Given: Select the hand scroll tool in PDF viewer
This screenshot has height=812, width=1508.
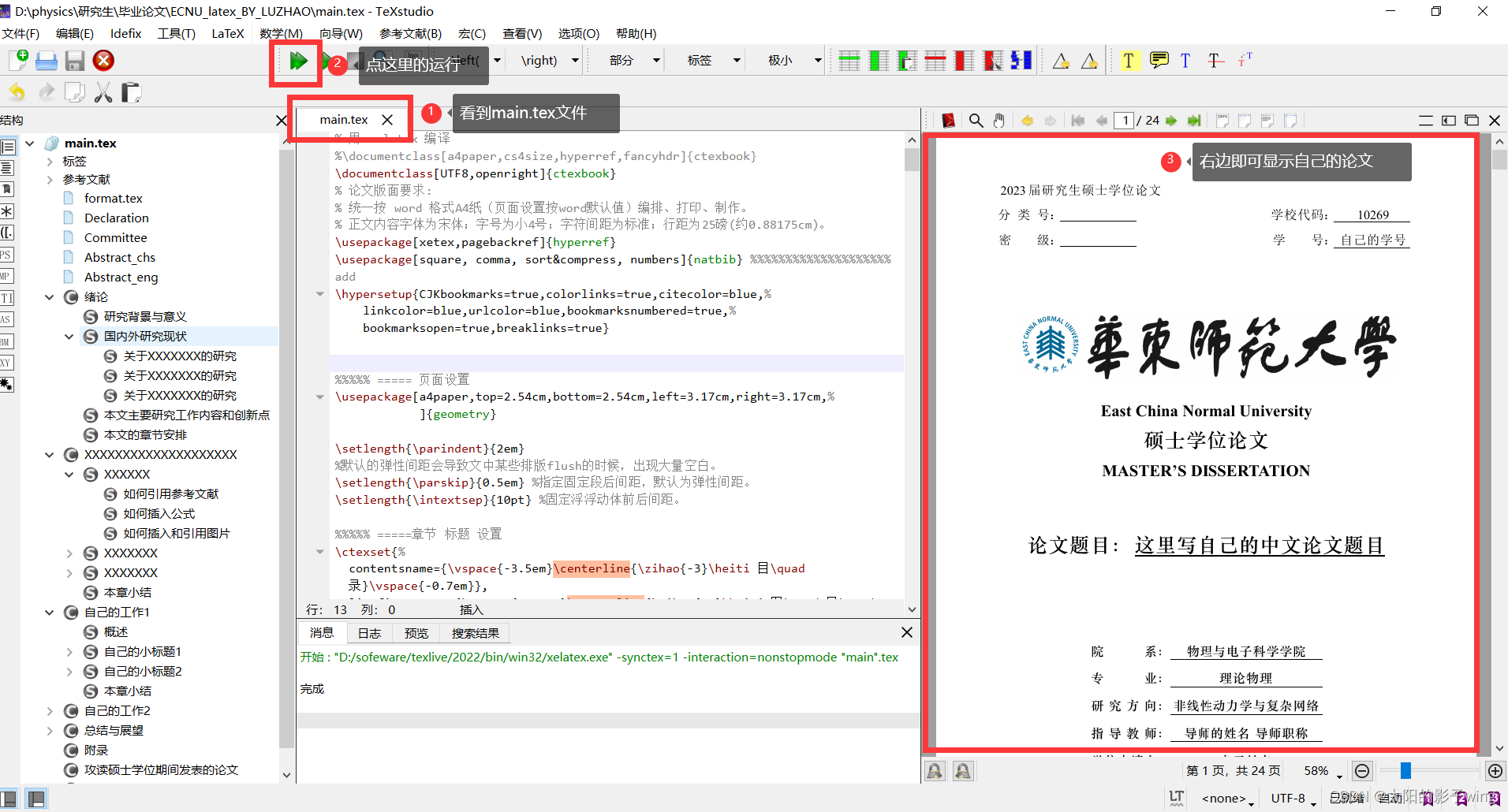Looking at the screenshot, I should click(999, 121).
